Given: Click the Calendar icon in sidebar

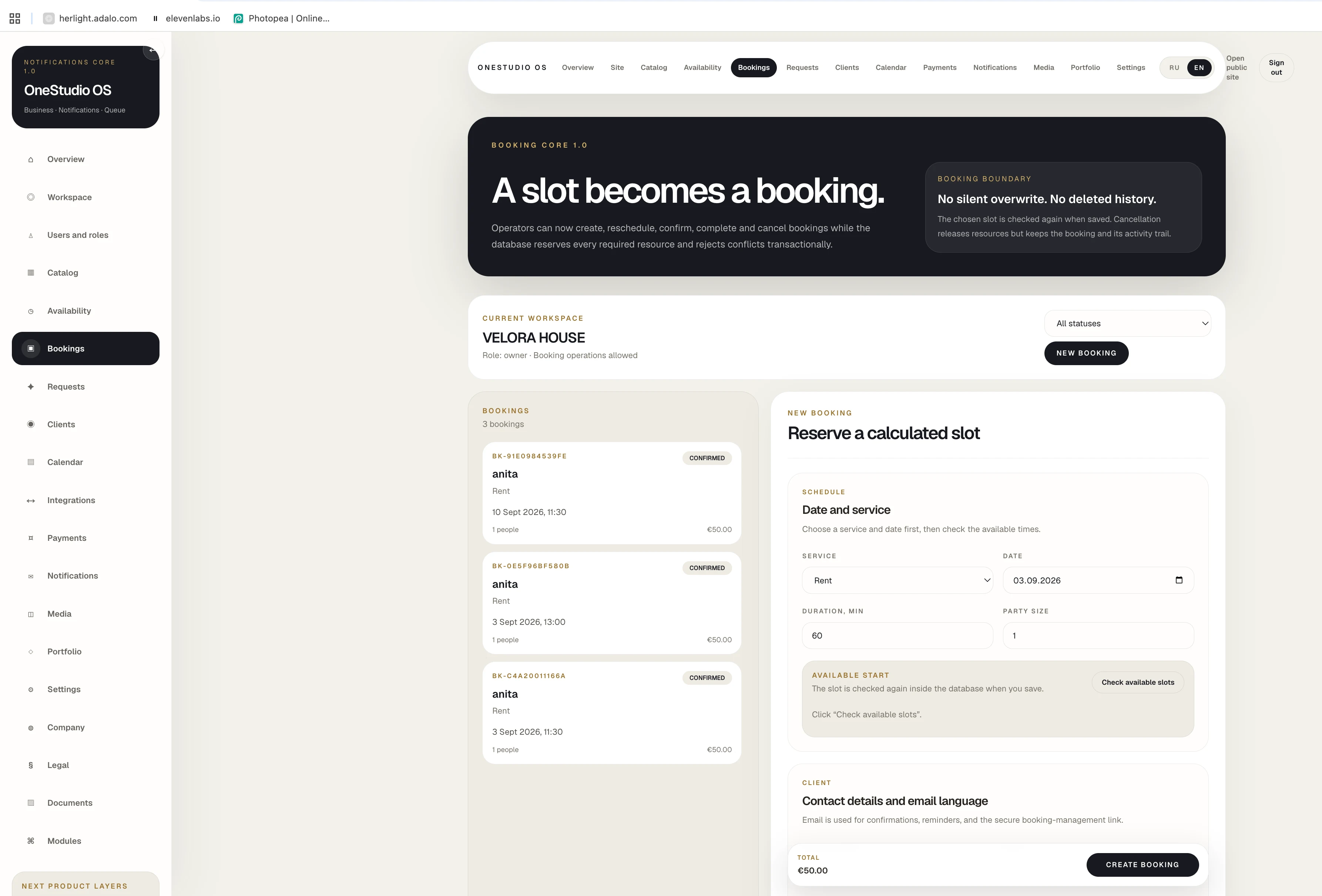Looking at the screenshot, I should [31, 462].
